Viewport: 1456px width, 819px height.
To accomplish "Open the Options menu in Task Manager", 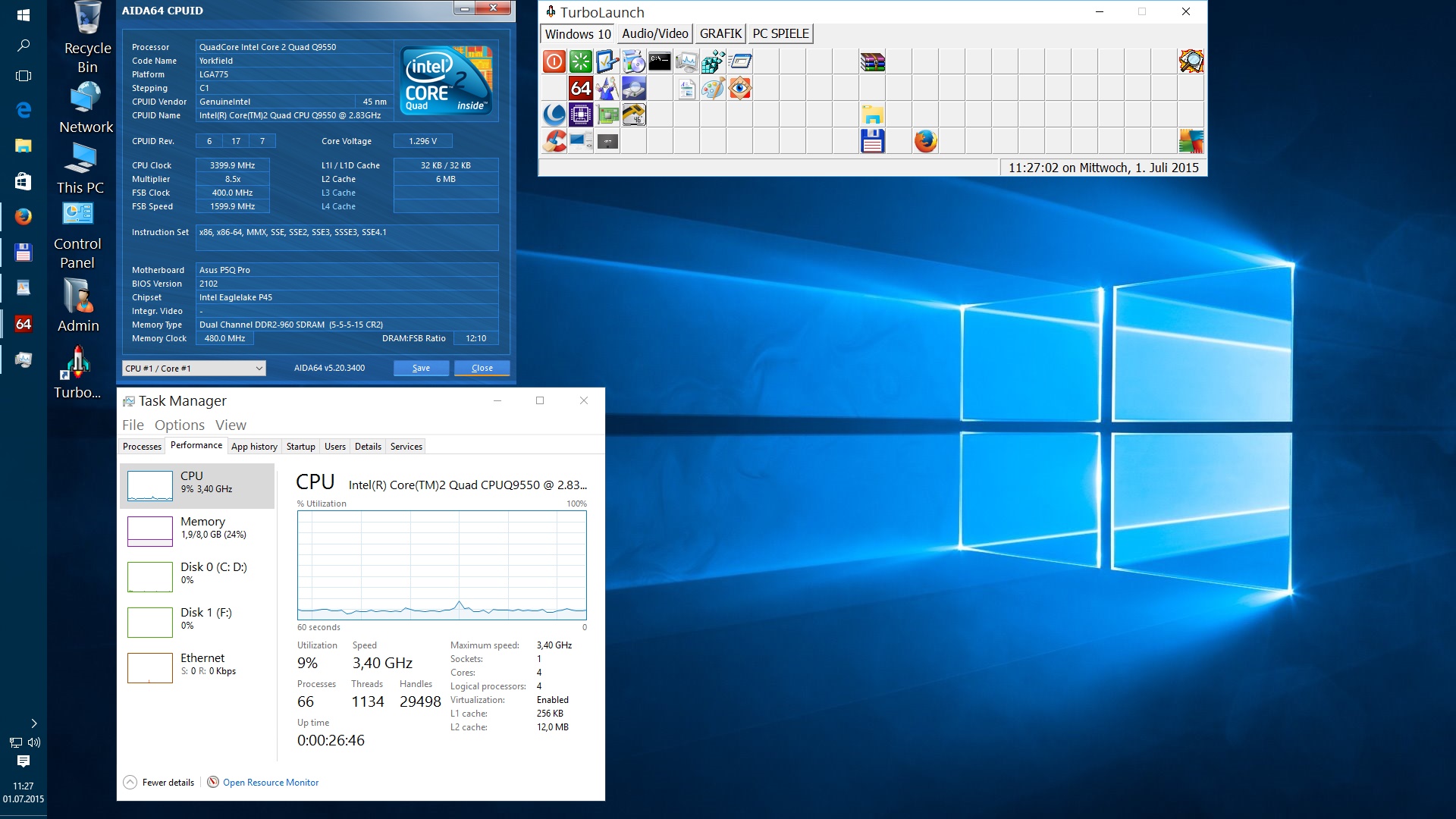I will click(x=179, y=425).
